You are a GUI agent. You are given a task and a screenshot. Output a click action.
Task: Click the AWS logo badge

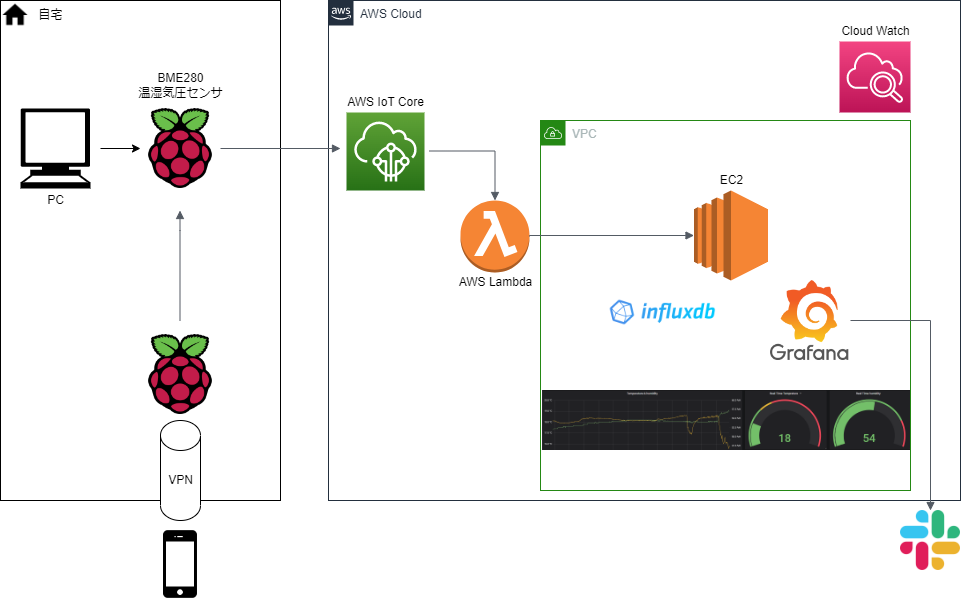[341, 13]
